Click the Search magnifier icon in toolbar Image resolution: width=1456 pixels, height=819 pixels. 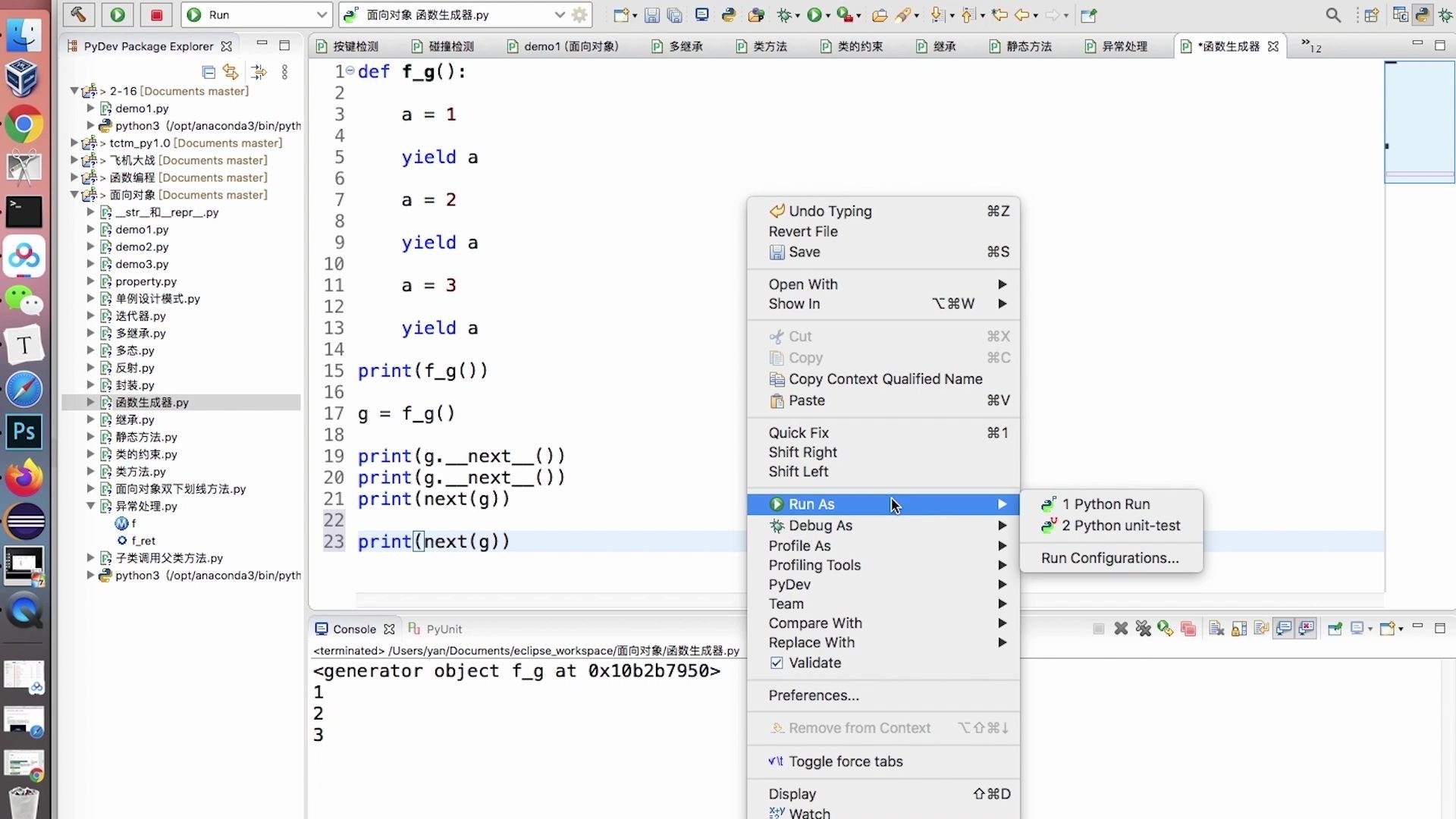[1333, 15]
